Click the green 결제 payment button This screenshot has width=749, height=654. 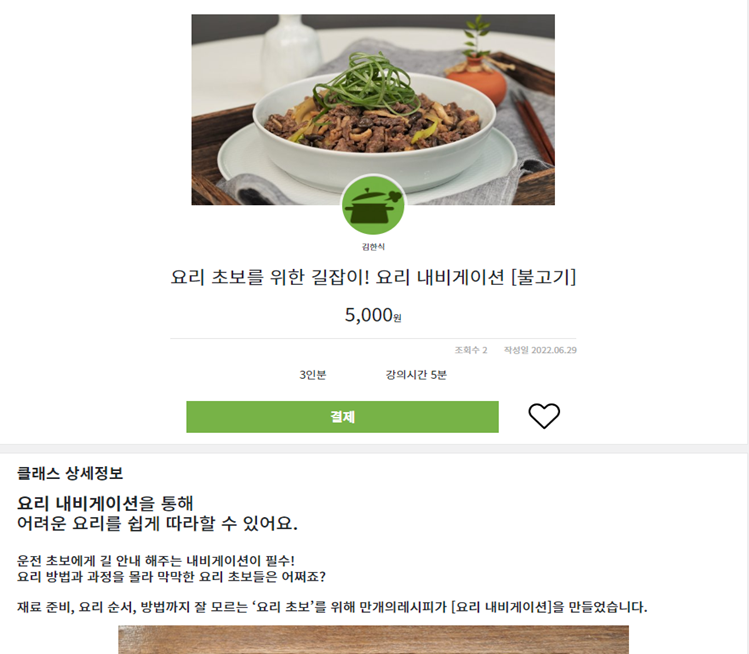[342, 417]
